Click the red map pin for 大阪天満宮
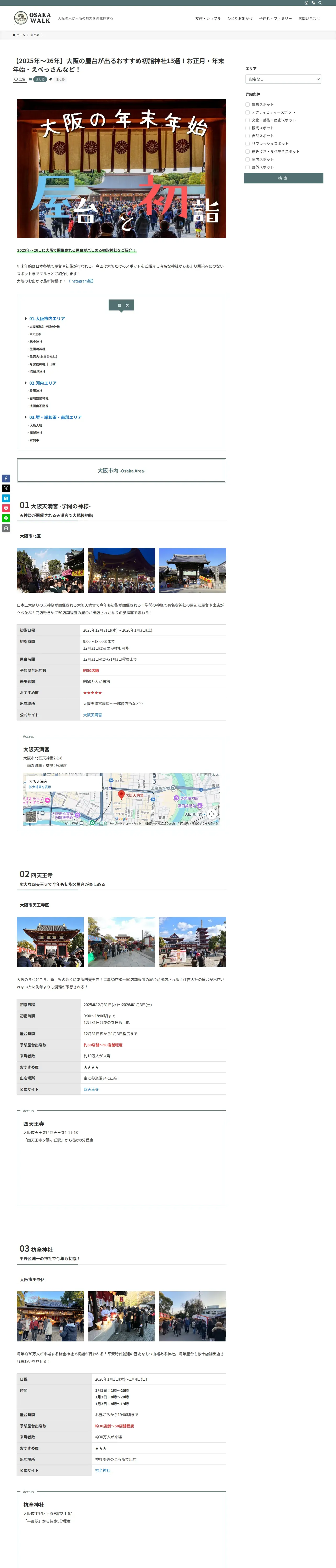The width and height of the screenshot is (336, 1568). click(121, 794)
